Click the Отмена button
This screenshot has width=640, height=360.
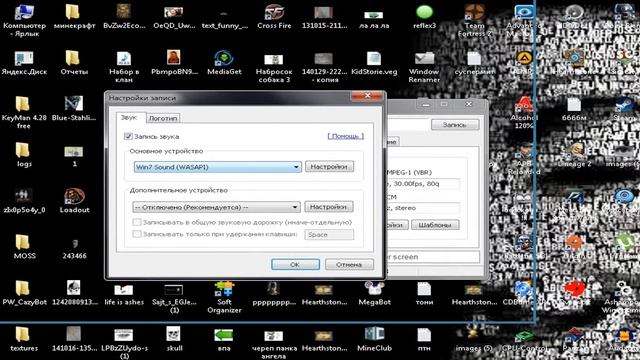coord(349,264)
